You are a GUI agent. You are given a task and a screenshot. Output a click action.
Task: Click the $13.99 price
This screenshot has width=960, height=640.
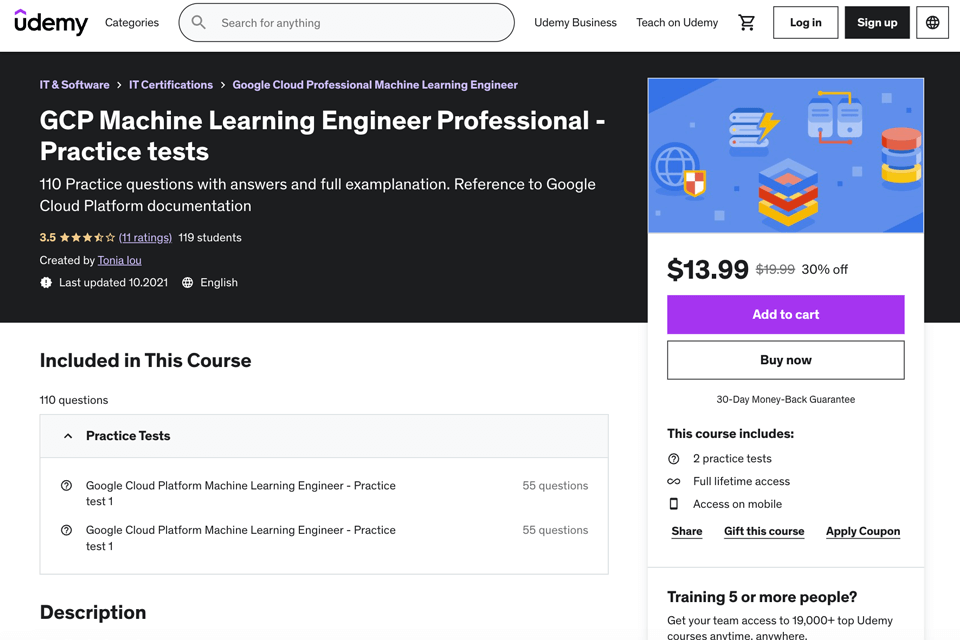click(x=708, y=269)
